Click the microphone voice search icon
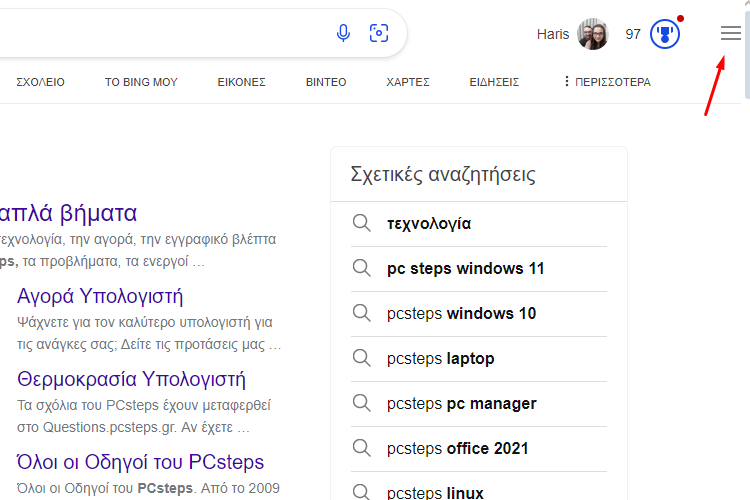 343,33
